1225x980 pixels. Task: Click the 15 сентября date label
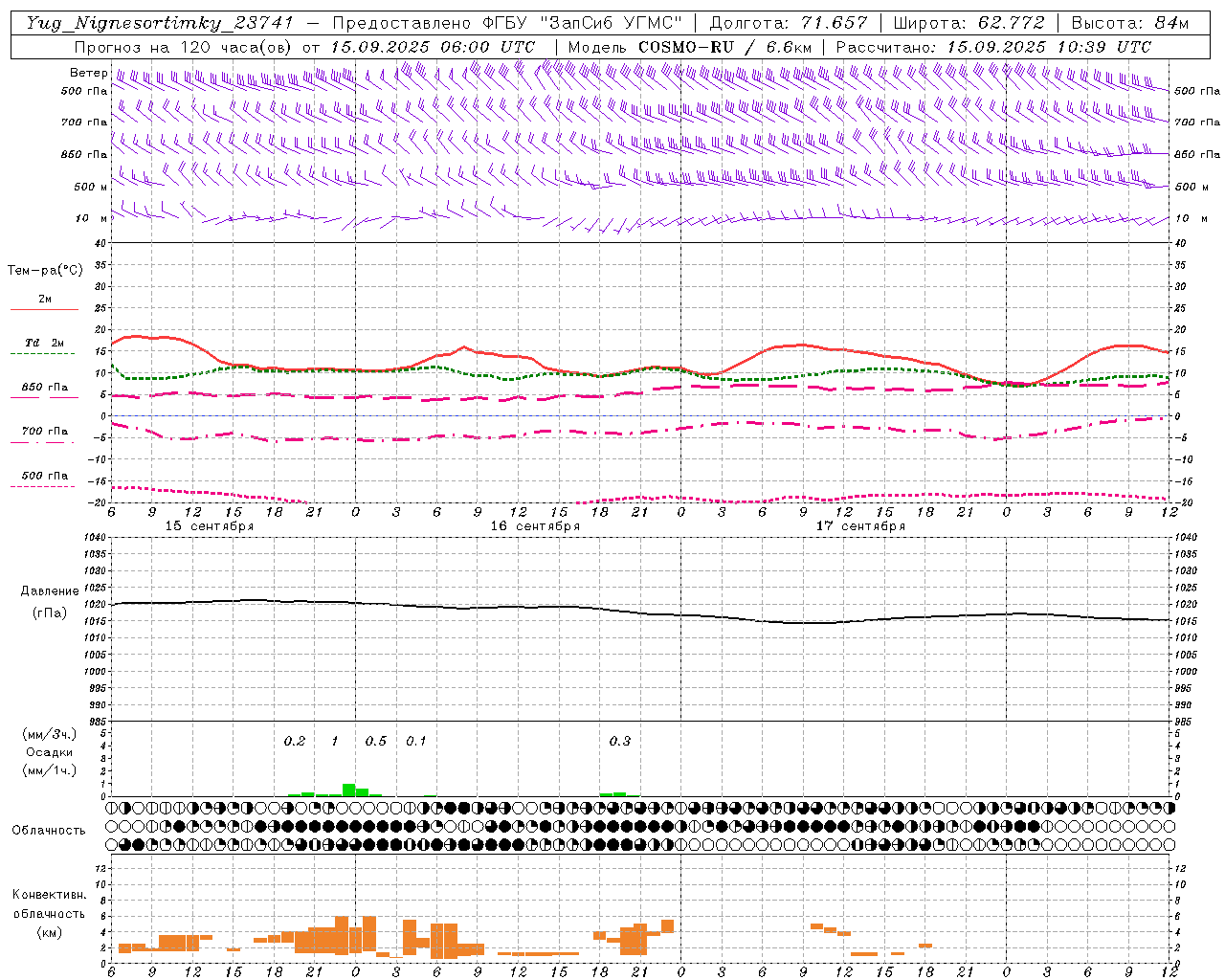click(x=210, y=526)
